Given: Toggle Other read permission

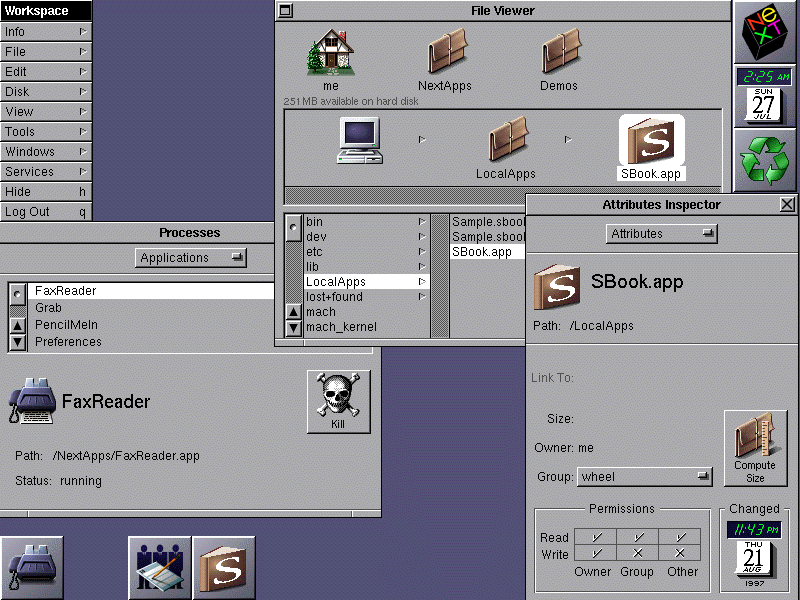Looking at the screenshot, I should point(680,537).
